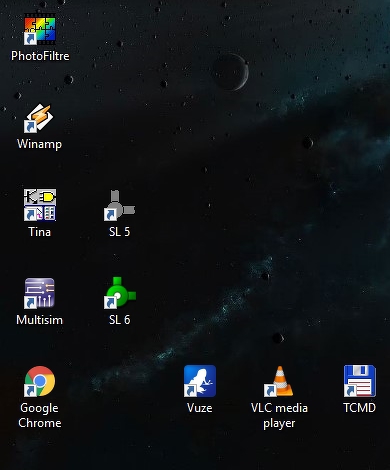This screenshot has width=390, height=470.
Task: Click the SL 5 text label
Action: (x=119, y=232)
